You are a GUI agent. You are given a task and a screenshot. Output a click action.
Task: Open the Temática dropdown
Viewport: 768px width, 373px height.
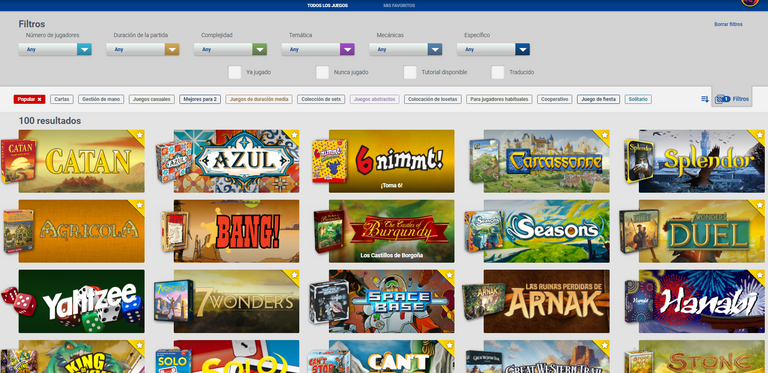coord(318,49)
